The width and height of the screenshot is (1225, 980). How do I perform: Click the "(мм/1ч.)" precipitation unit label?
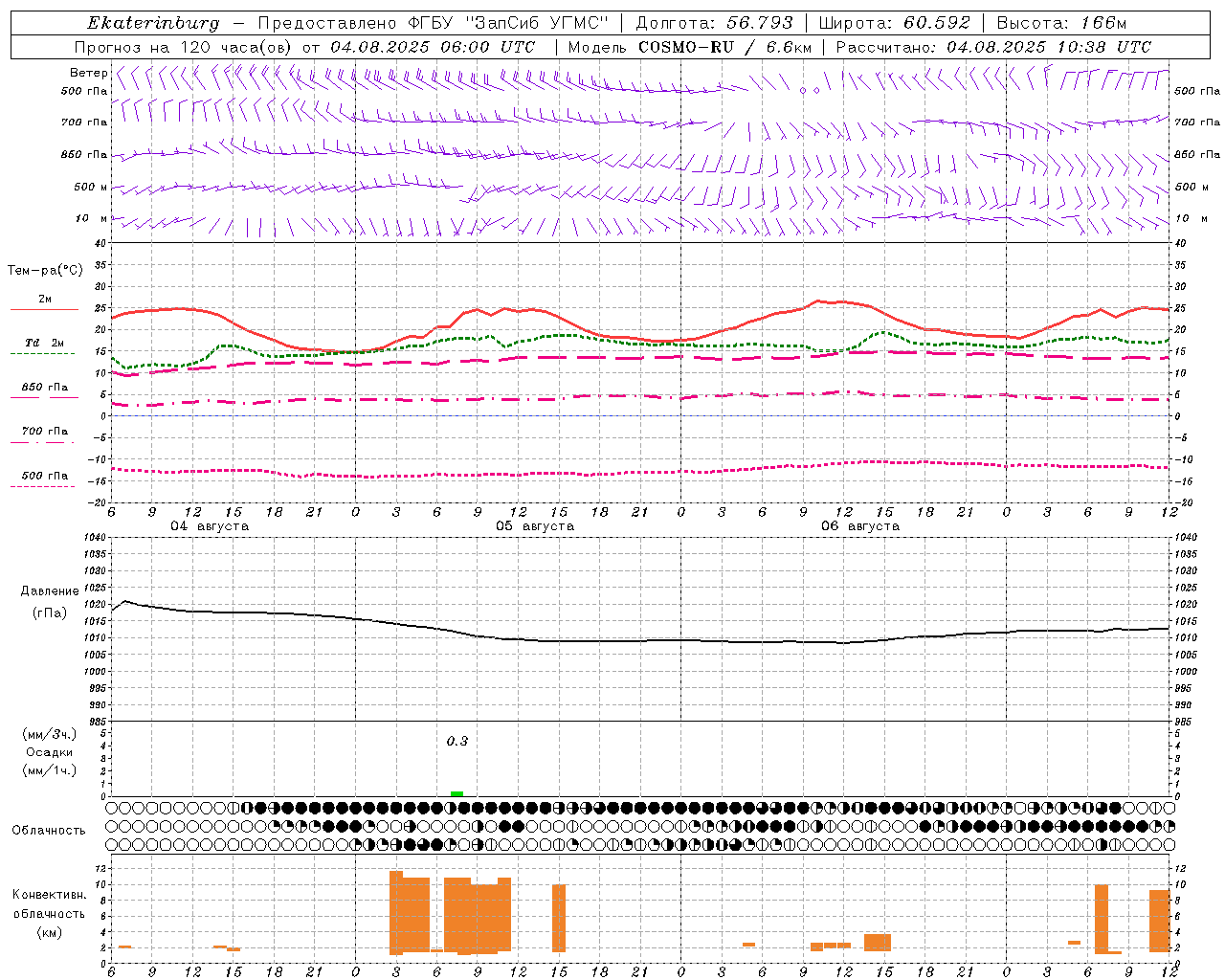tap(50, 770)
